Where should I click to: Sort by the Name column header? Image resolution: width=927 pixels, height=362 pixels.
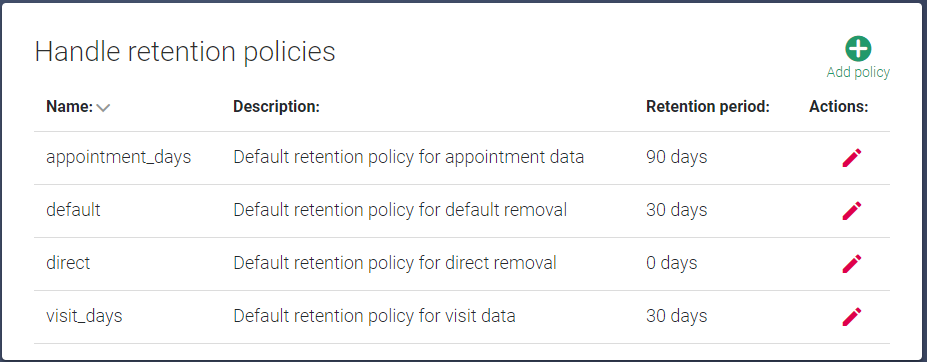(x=70, y=106)
